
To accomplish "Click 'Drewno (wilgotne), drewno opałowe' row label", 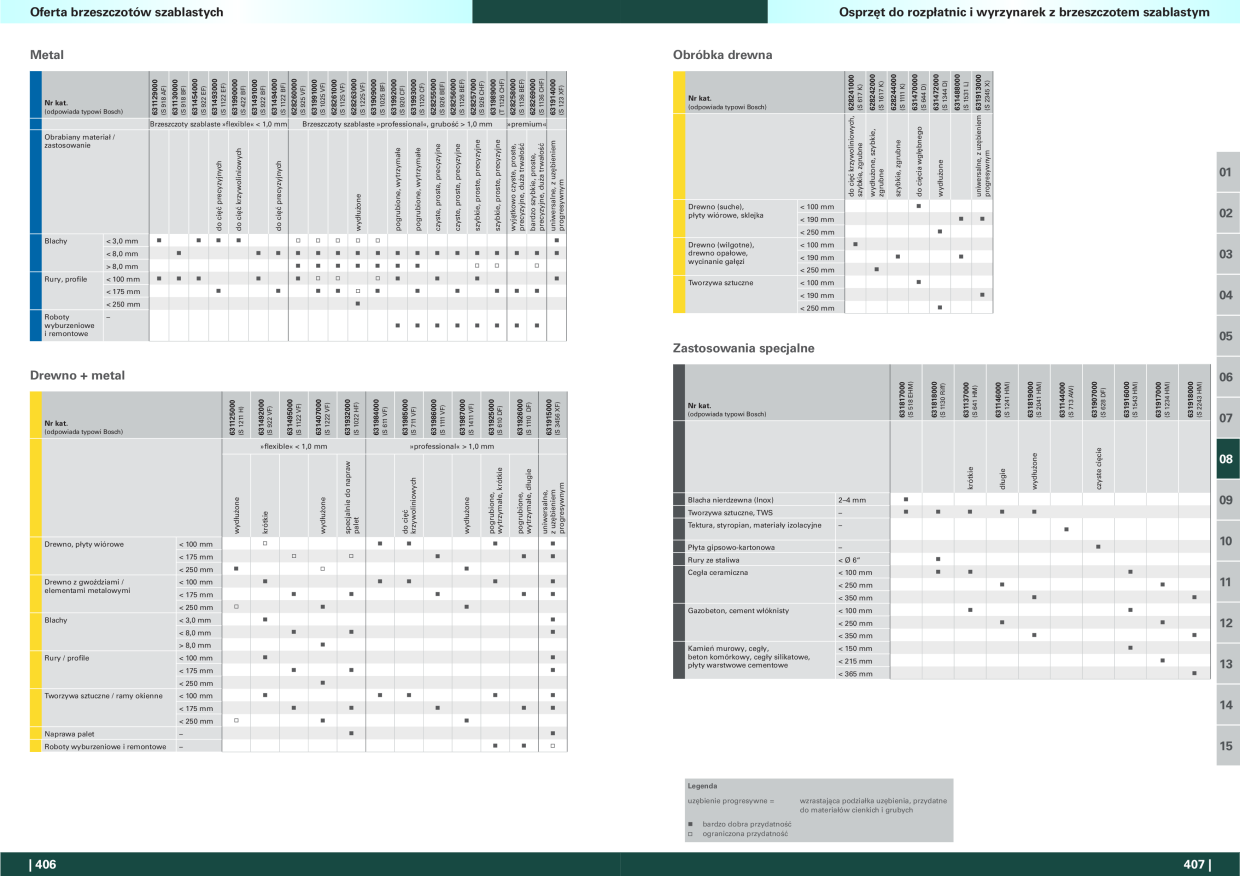I will (x=721, y=254).
